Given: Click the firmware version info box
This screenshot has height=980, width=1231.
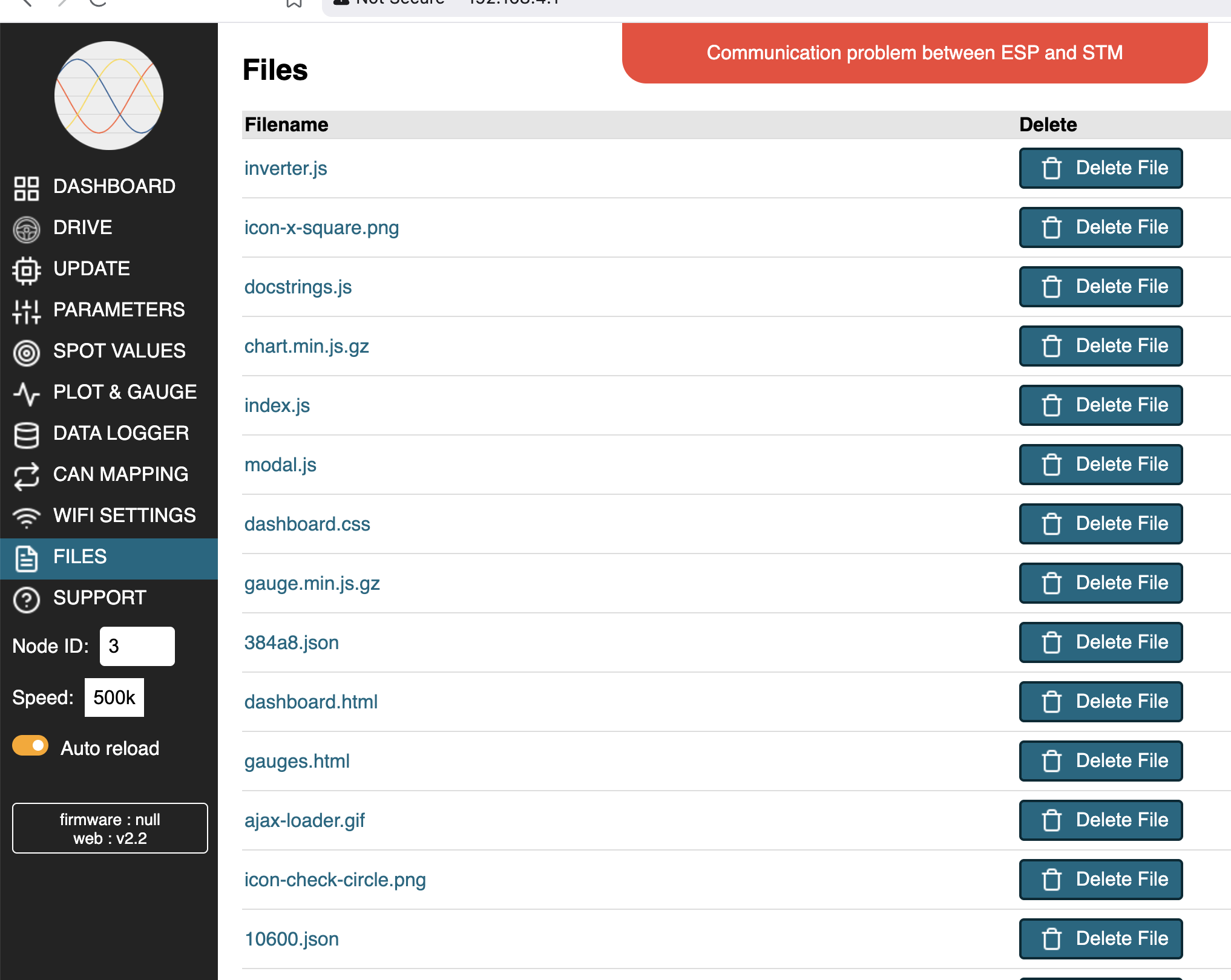Looking at the screenshot, I should coord(110,828).
